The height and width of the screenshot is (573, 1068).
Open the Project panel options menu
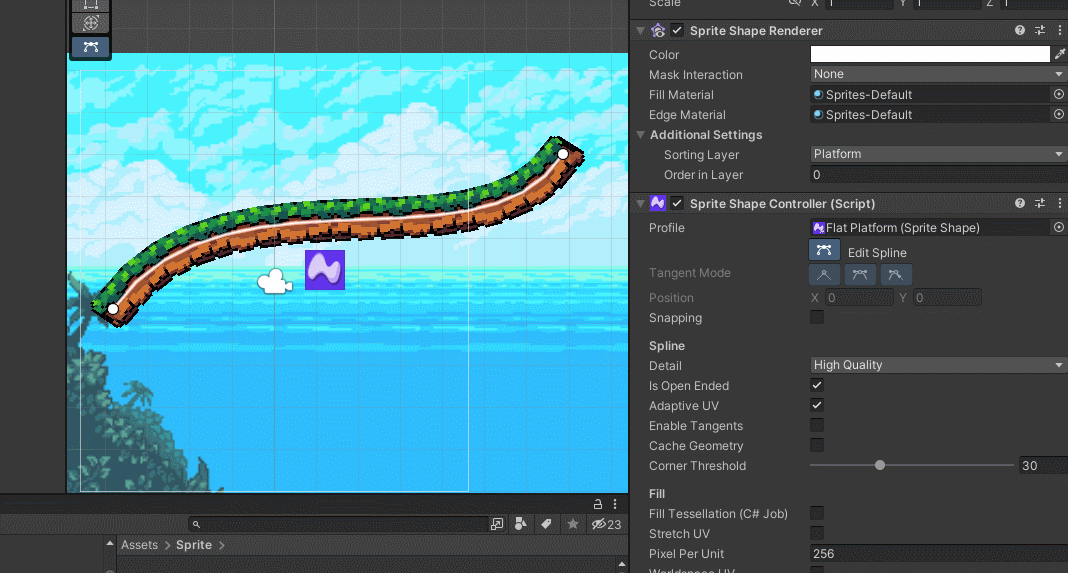point(615,504)
